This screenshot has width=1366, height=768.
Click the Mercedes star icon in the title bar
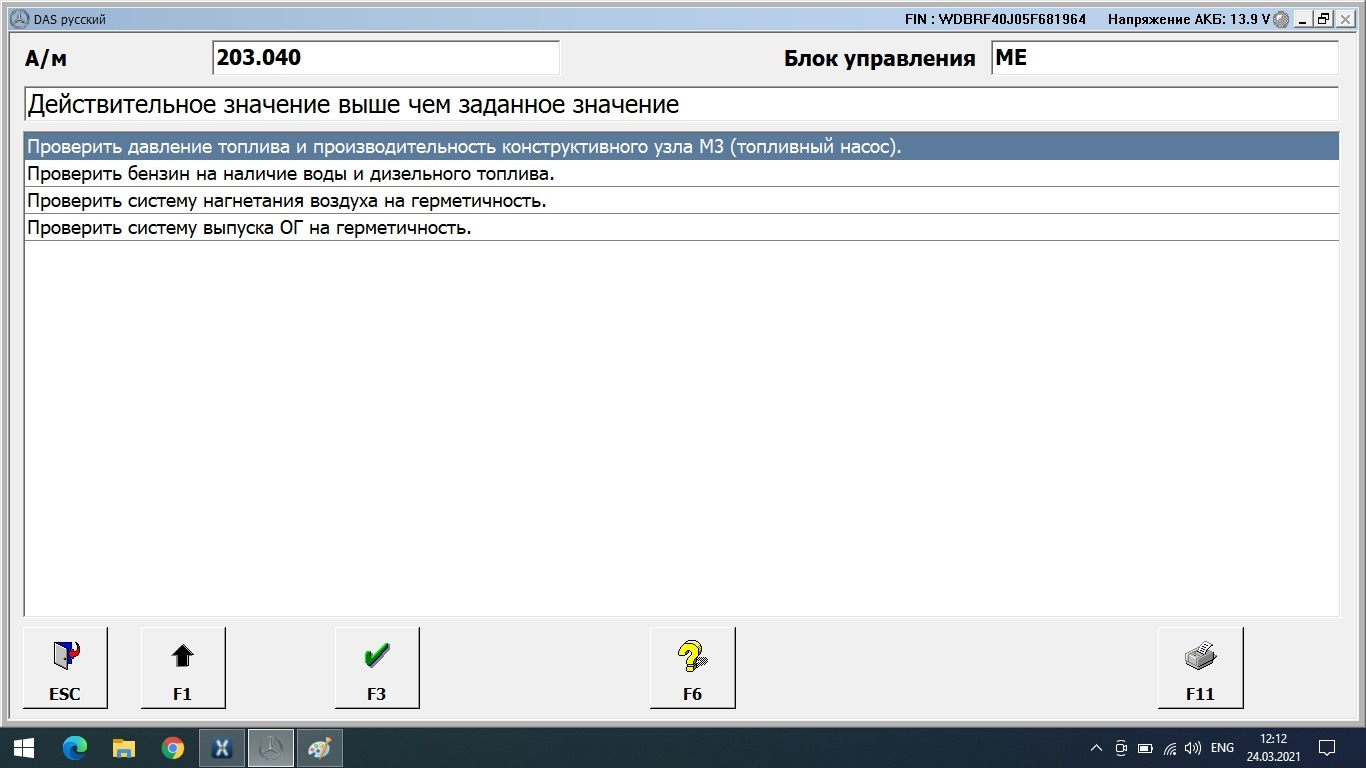[19, 19]
